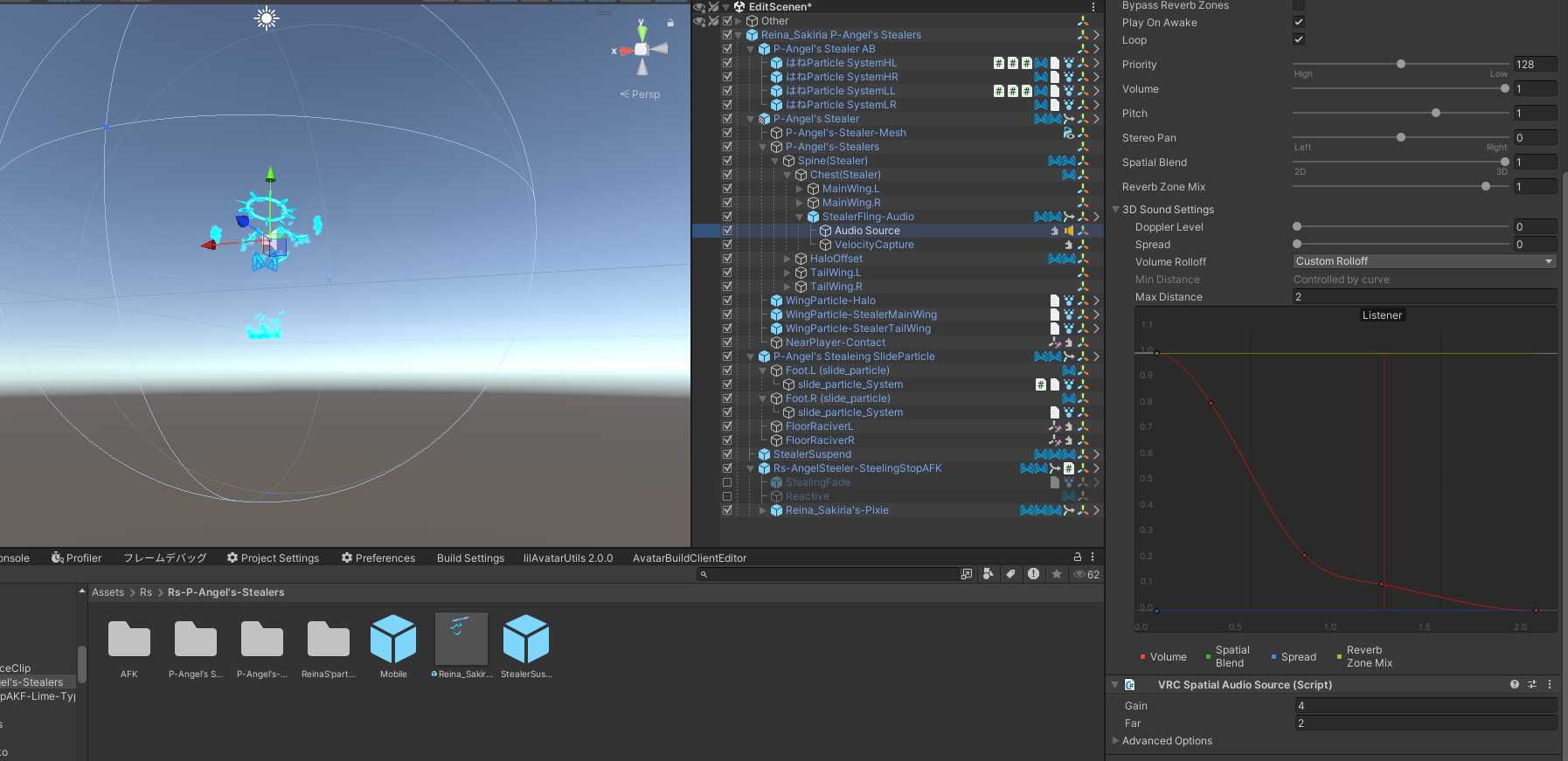
Task: Click the Search by Type icon in the Project panel
Action: (988, 574)
